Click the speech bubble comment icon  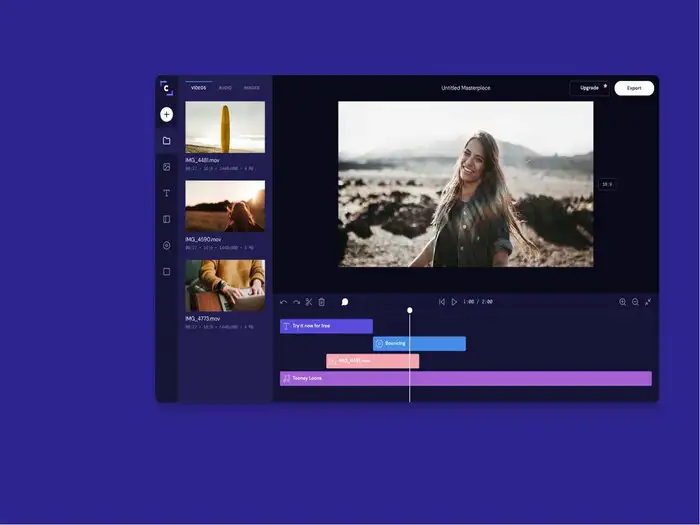345,302
